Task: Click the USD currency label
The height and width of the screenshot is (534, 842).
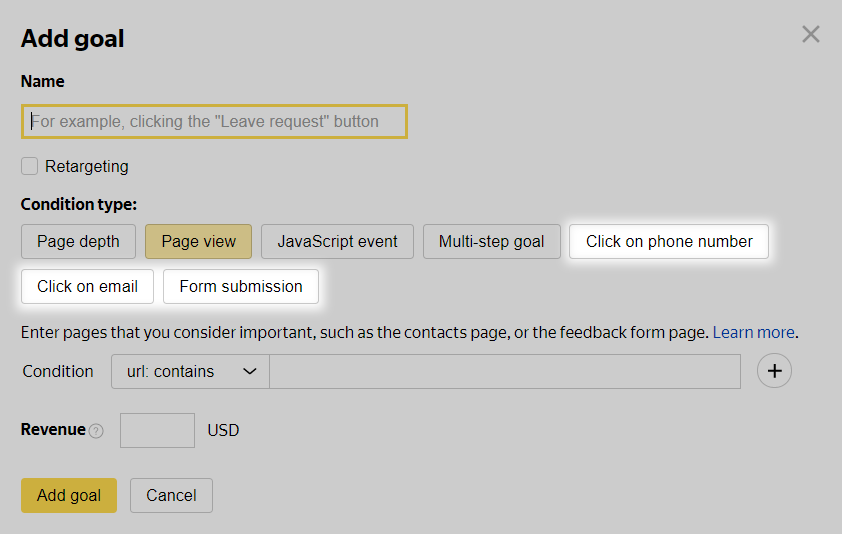Action: click(x=223, y=430)
